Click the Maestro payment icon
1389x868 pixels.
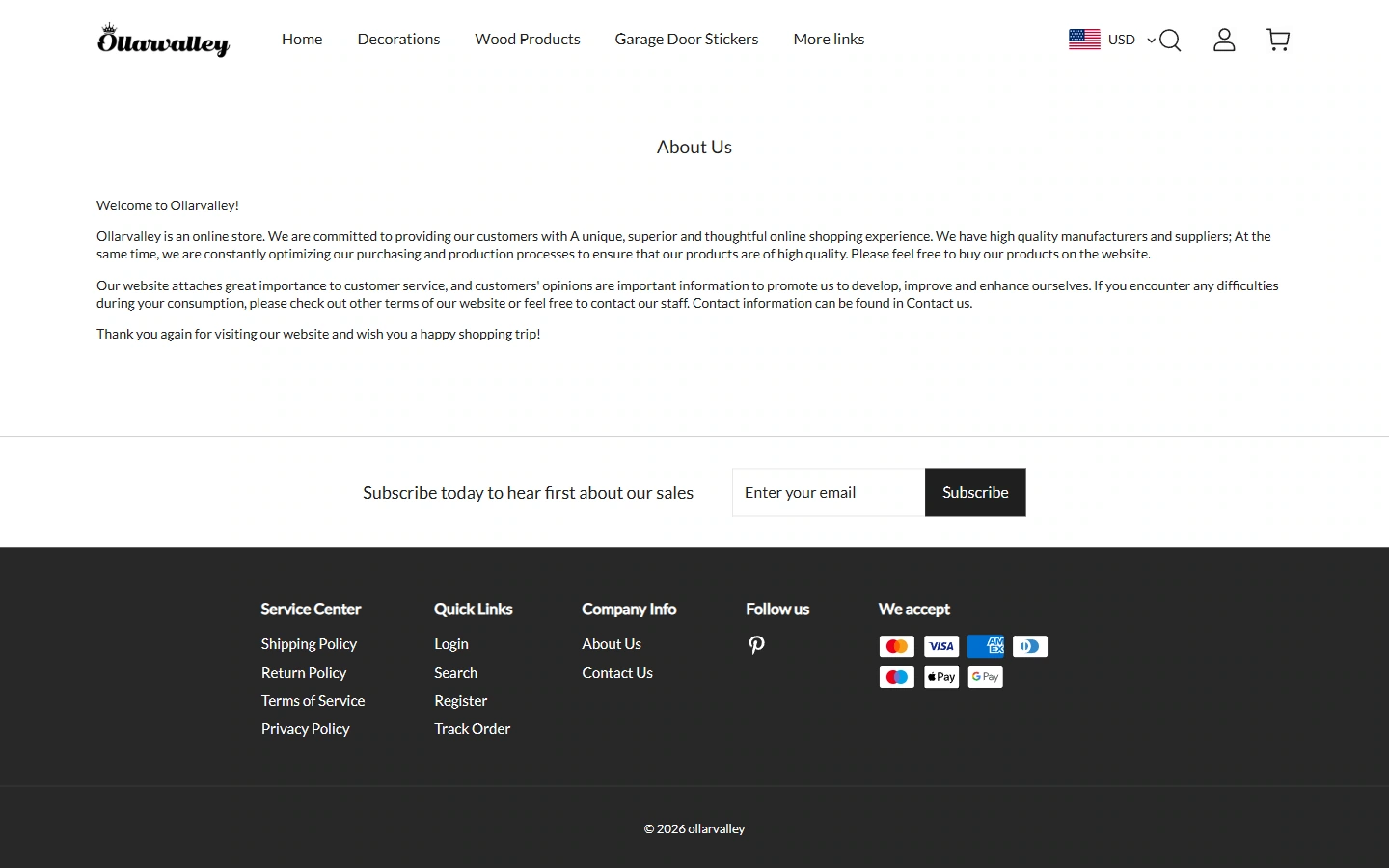(897, 677)
